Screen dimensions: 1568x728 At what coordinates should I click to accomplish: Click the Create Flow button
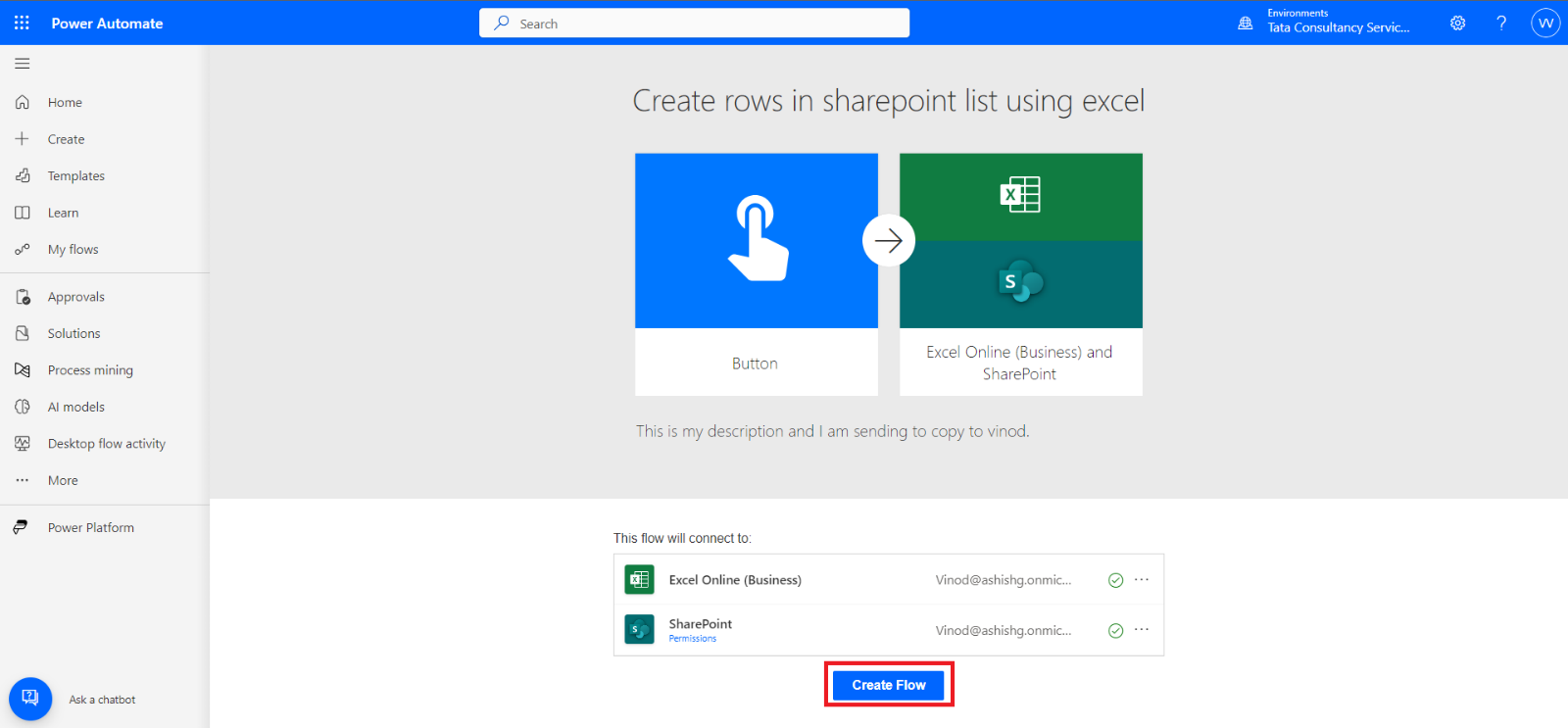click(888, 685)
